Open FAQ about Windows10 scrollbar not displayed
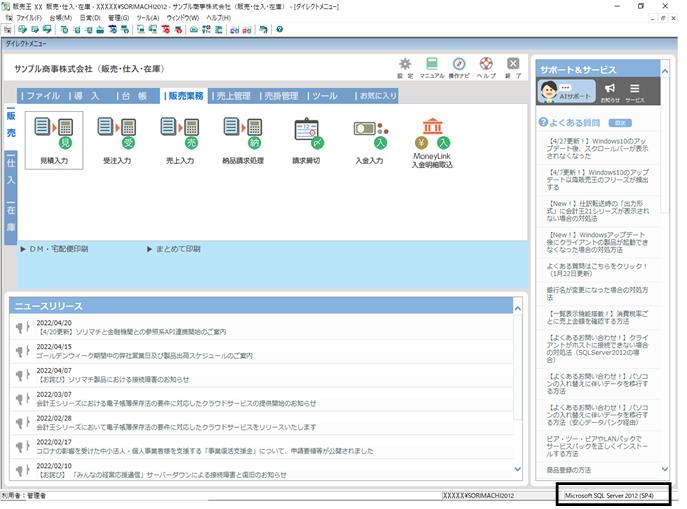 pos(598,148)
